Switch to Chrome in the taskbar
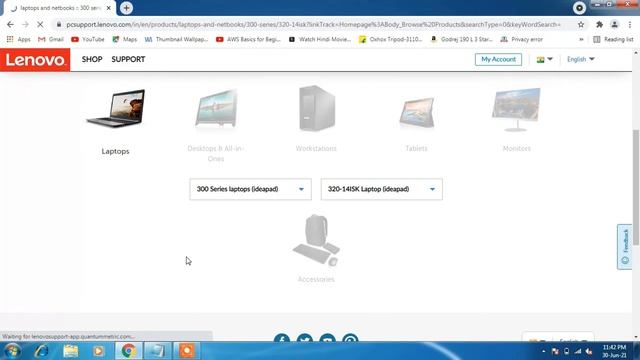 pyautogui.click(x=129, y=351)
